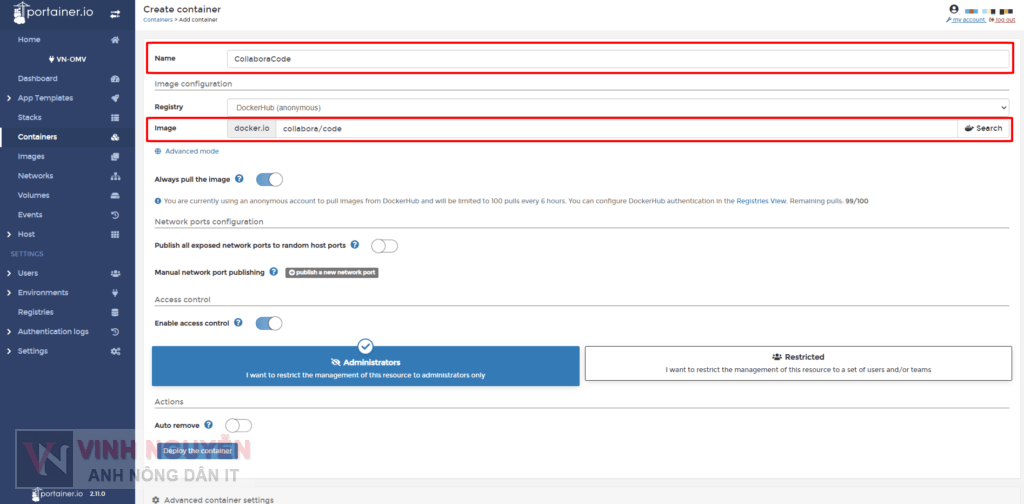Screen dimensions: 1024x504
Task: Open Volumes in the sidebar
Action: point(33,195)
